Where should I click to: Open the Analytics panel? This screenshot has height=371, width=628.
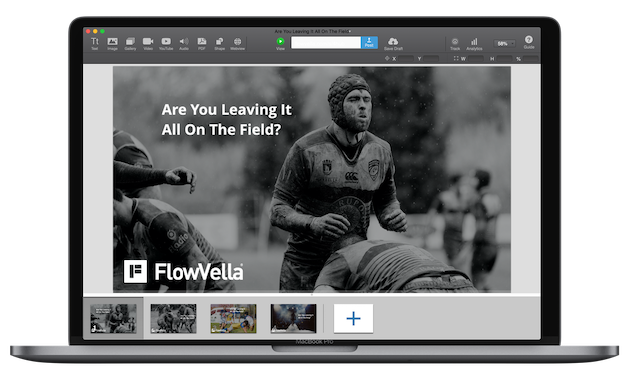coord(474,44)
